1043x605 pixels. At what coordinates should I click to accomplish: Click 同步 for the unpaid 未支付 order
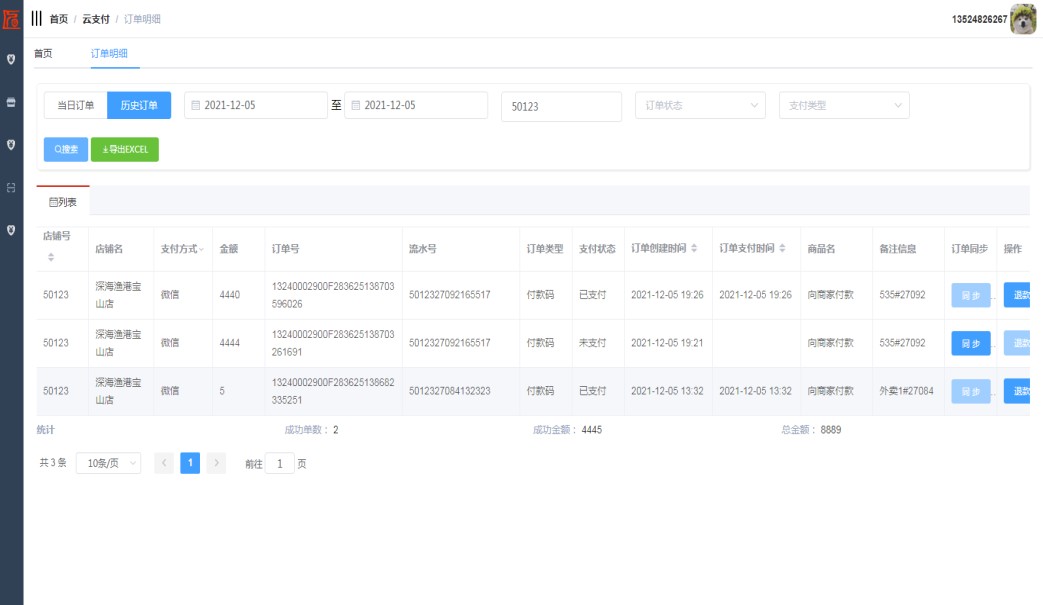tap(970, 343)
